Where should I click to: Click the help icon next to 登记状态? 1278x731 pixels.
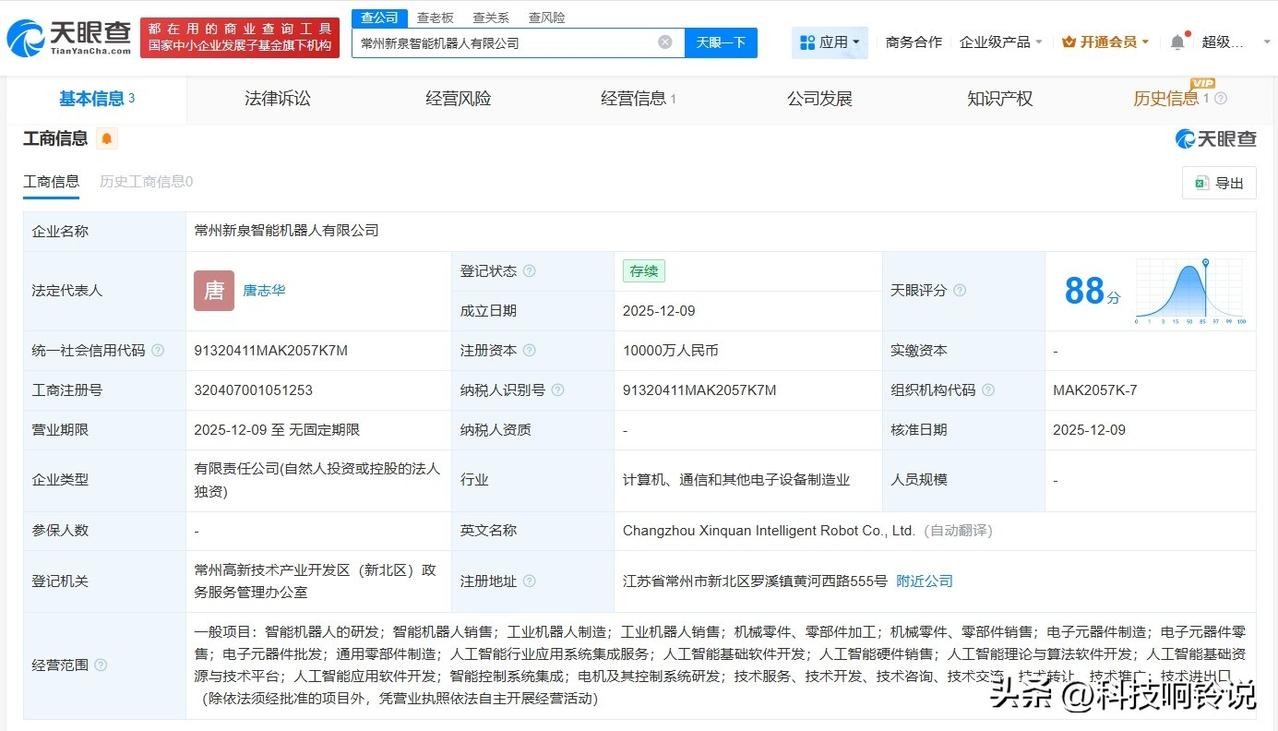(529, 271)
